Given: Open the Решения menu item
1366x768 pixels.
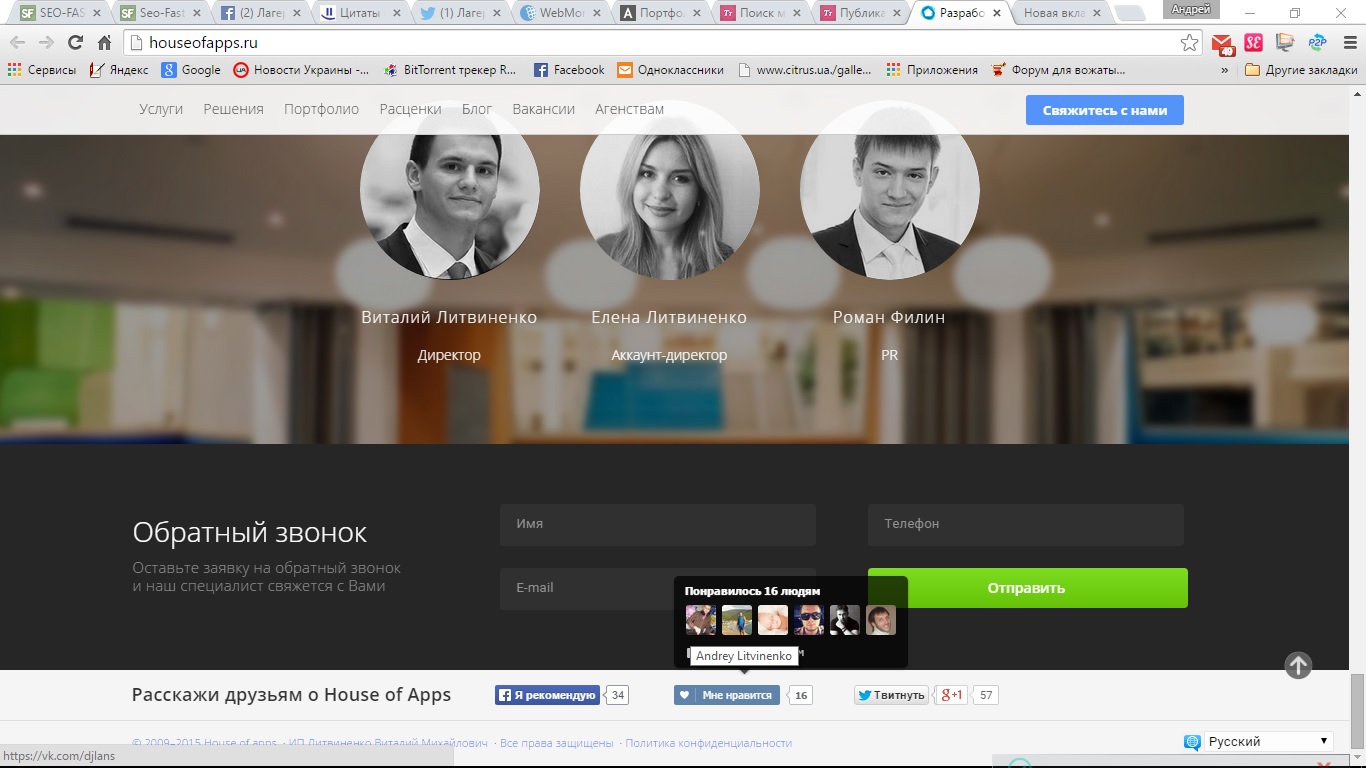Looking at the screenshot, I should 233,109.
